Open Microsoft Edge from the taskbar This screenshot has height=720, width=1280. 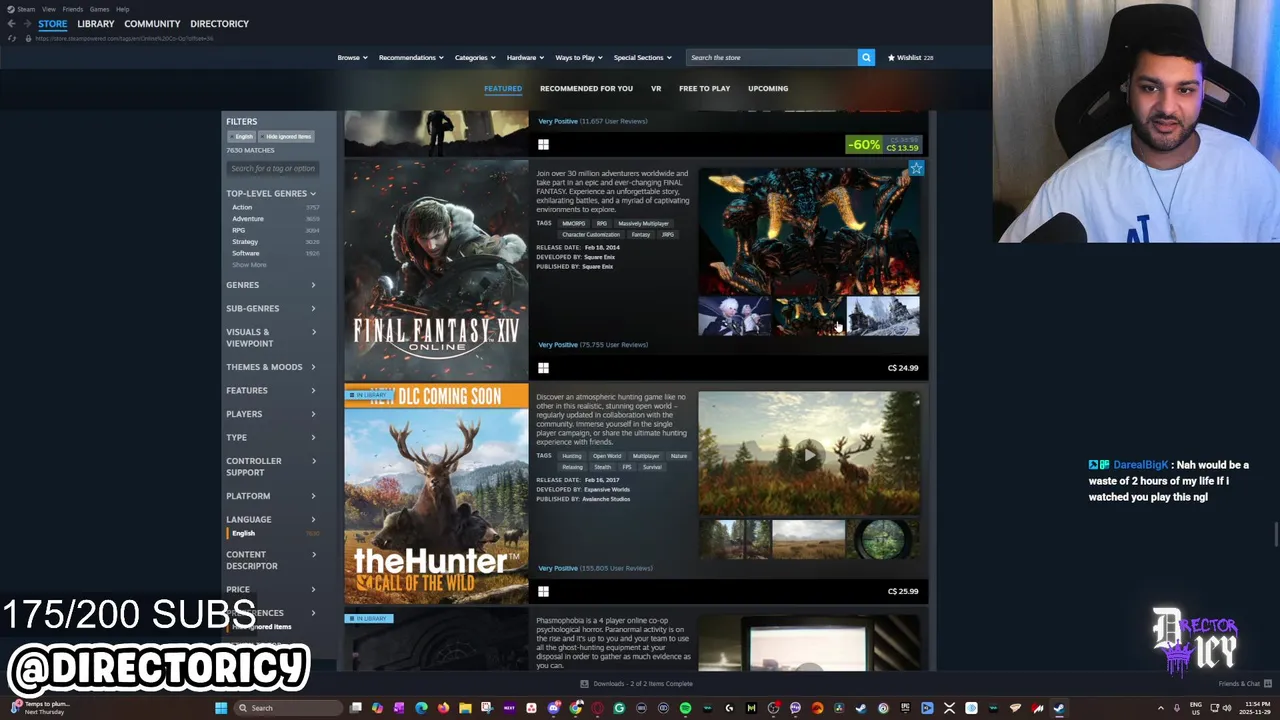pyautogui.click(x=421, y=708)
